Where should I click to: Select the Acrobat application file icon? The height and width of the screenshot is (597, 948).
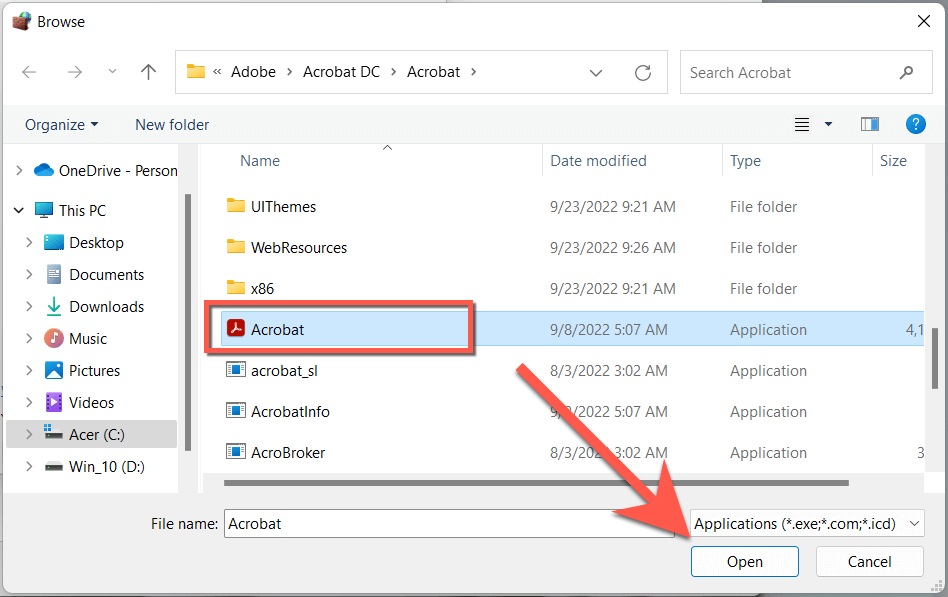[236, 330]
